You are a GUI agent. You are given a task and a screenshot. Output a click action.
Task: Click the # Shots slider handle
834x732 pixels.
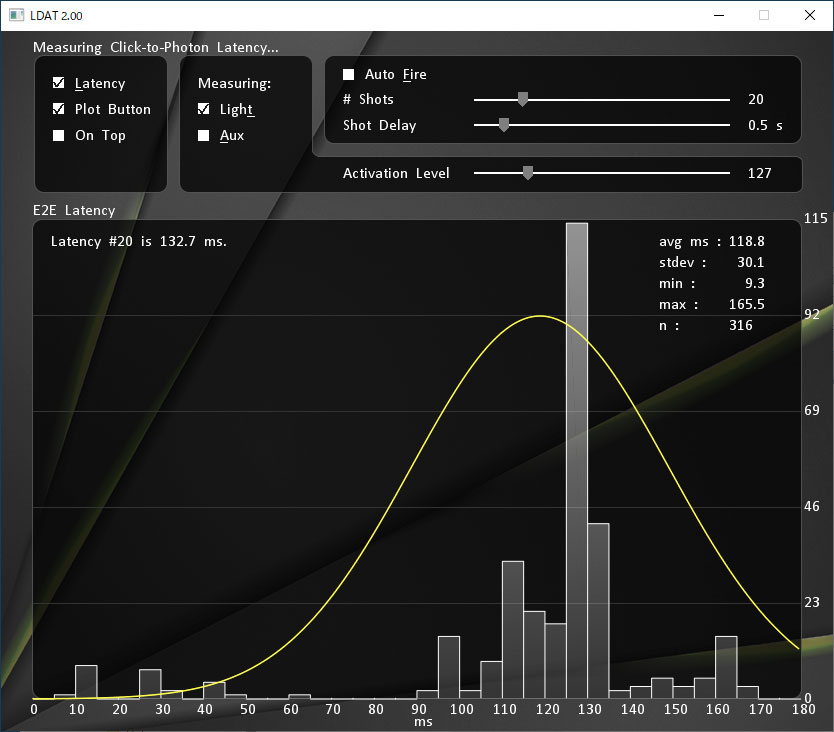[522, 99]
